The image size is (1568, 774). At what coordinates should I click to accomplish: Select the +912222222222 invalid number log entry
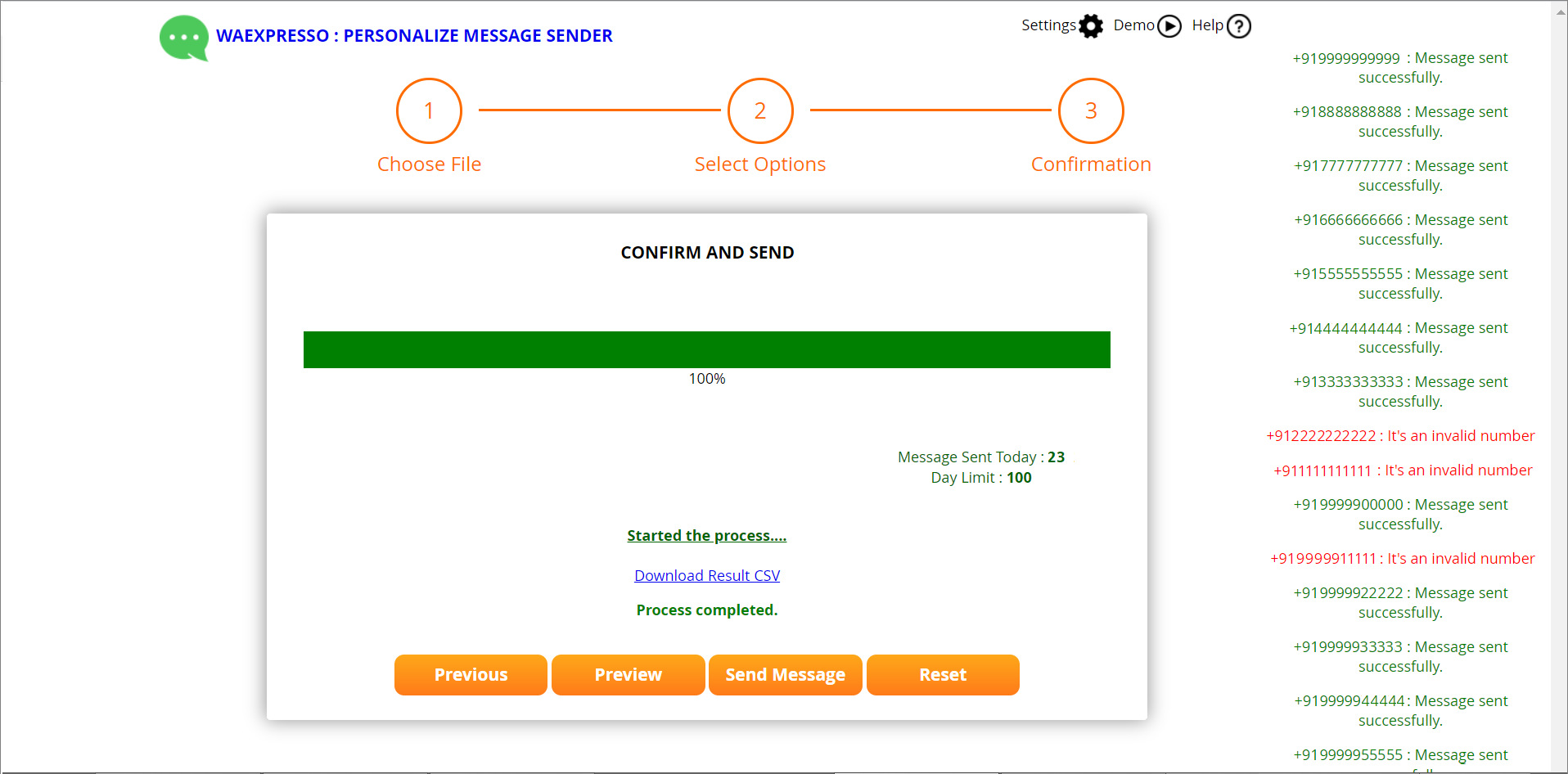click(1399, 436)
